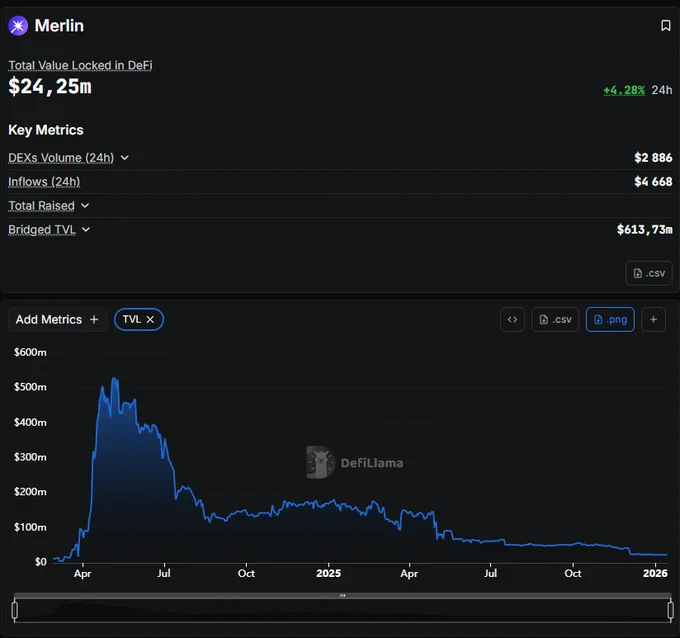The width and height of the screenshot is (680, 638).
Task: Select the left range slider handle
Action: pos(15,610)
